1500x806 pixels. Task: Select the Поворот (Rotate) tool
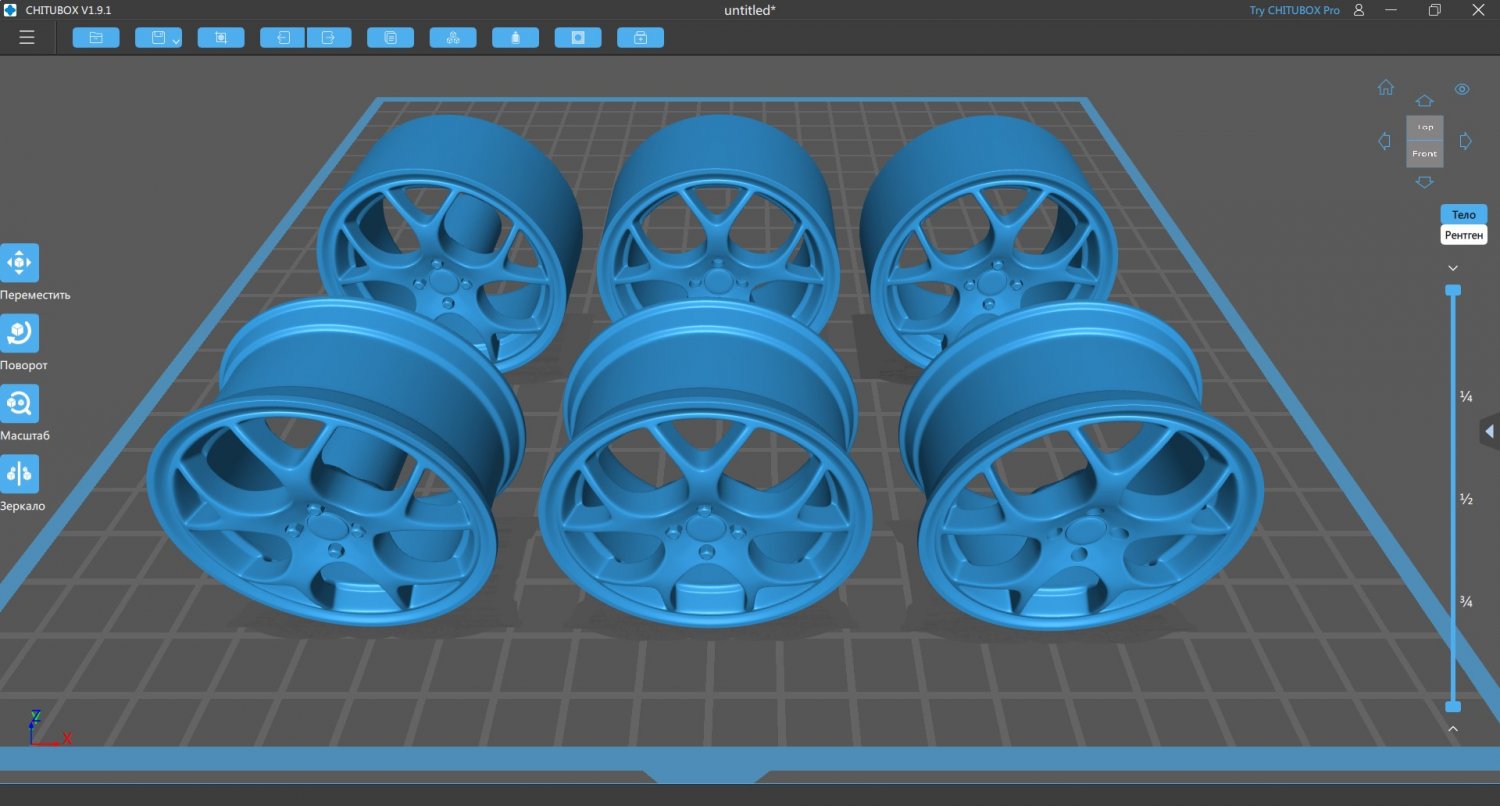pyautogui.click(x=22, y=333)
